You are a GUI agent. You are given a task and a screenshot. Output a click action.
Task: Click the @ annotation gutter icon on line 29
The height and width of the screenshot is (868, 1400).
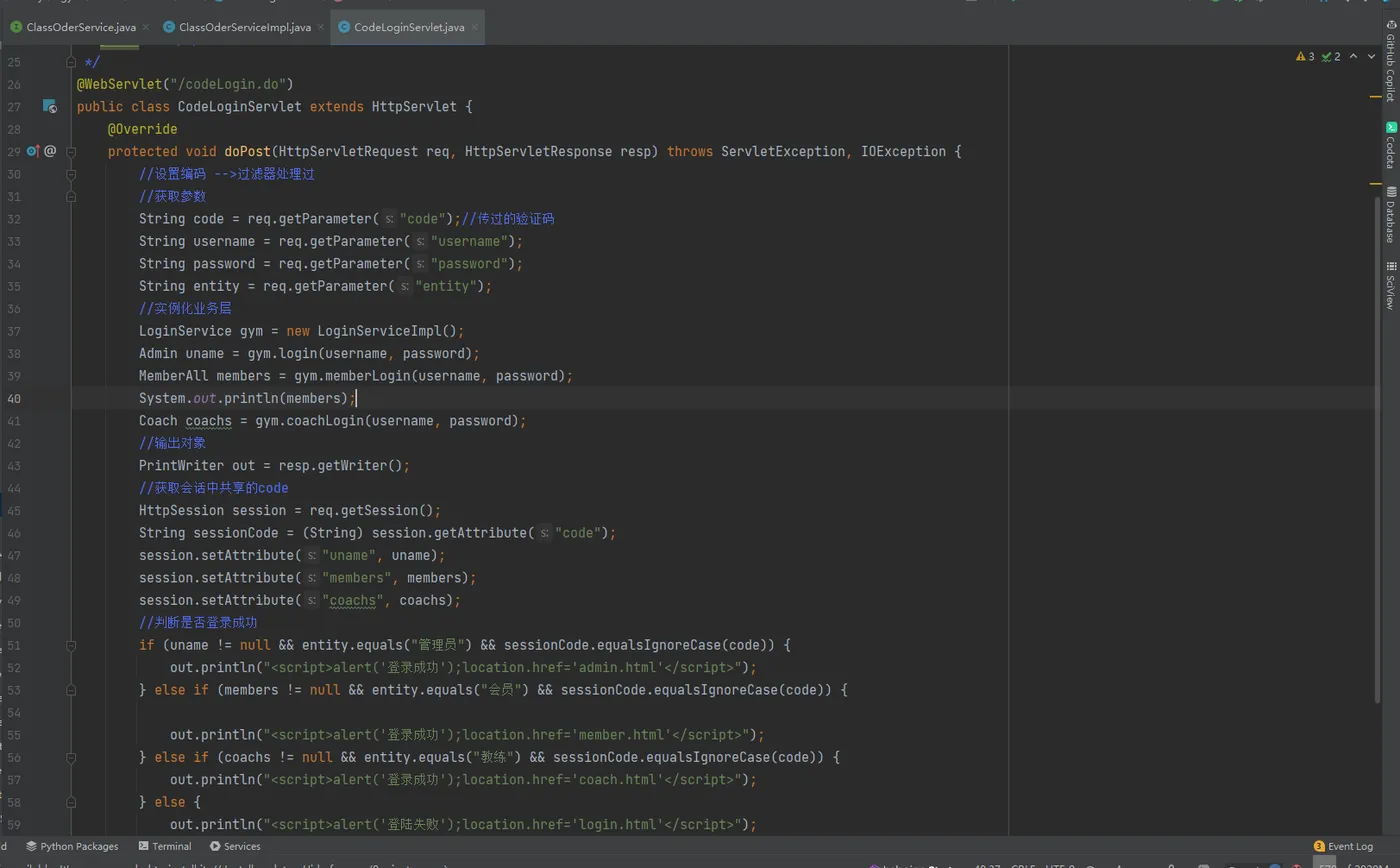(x=49, y=151)
